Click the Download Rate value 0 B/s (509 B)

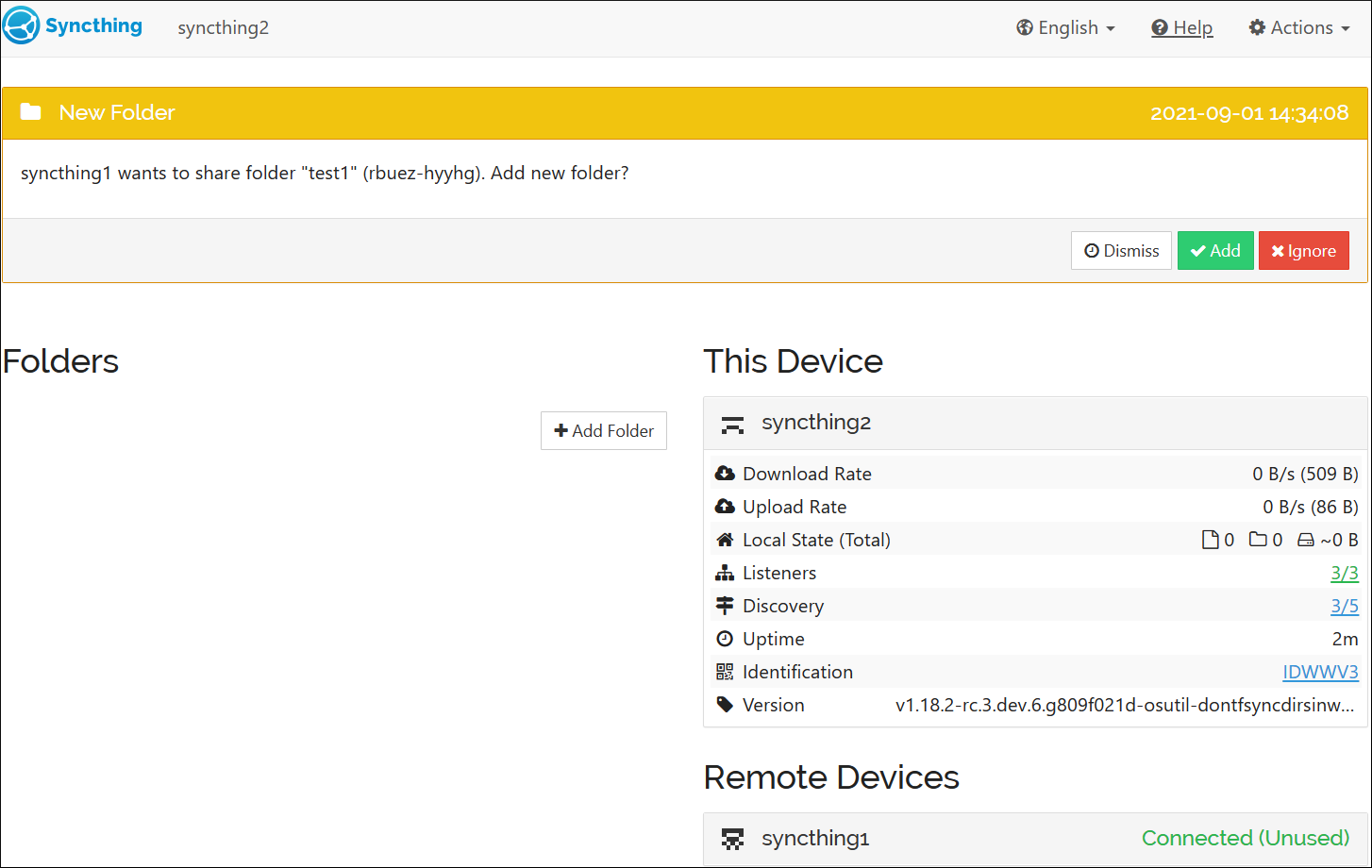tap(1305, 474)
